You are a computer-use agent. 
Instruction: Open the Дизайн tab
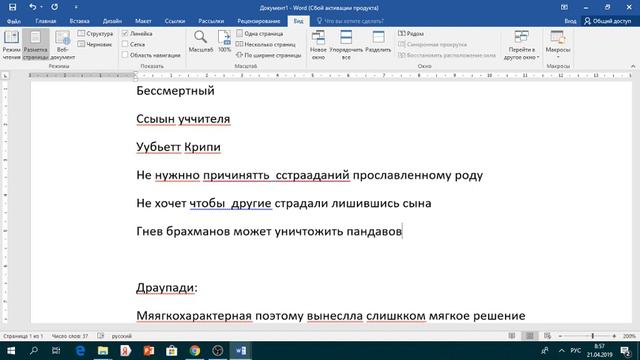[112, 21]
